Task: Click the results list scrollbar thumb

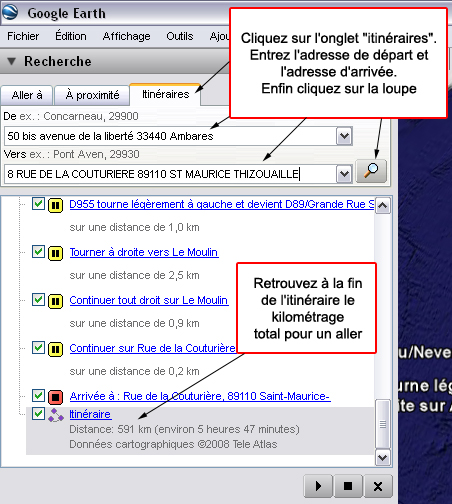Action: pos(382,424)
